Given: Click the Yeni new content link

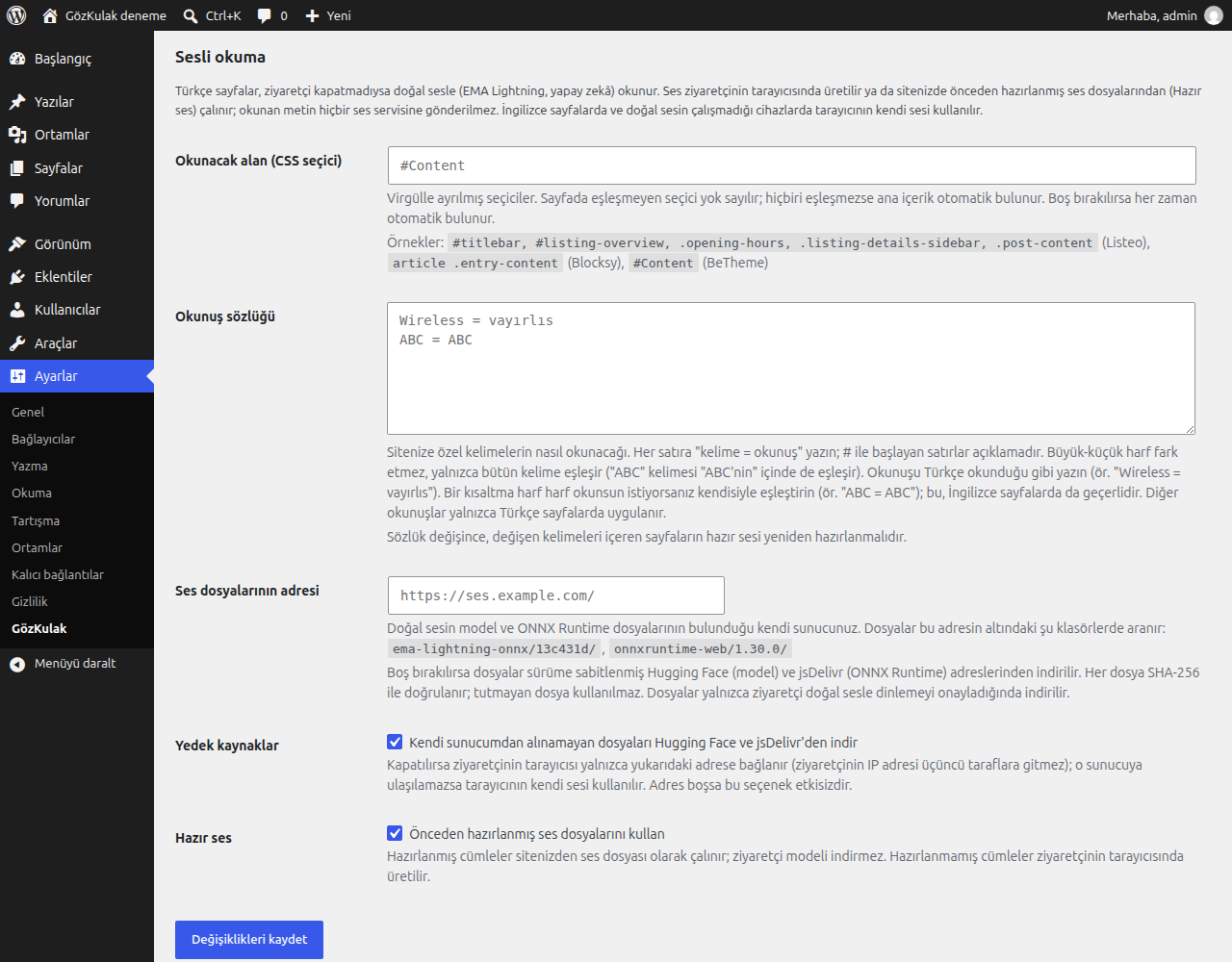Looking at the screenshot, I should coord(339,15).
